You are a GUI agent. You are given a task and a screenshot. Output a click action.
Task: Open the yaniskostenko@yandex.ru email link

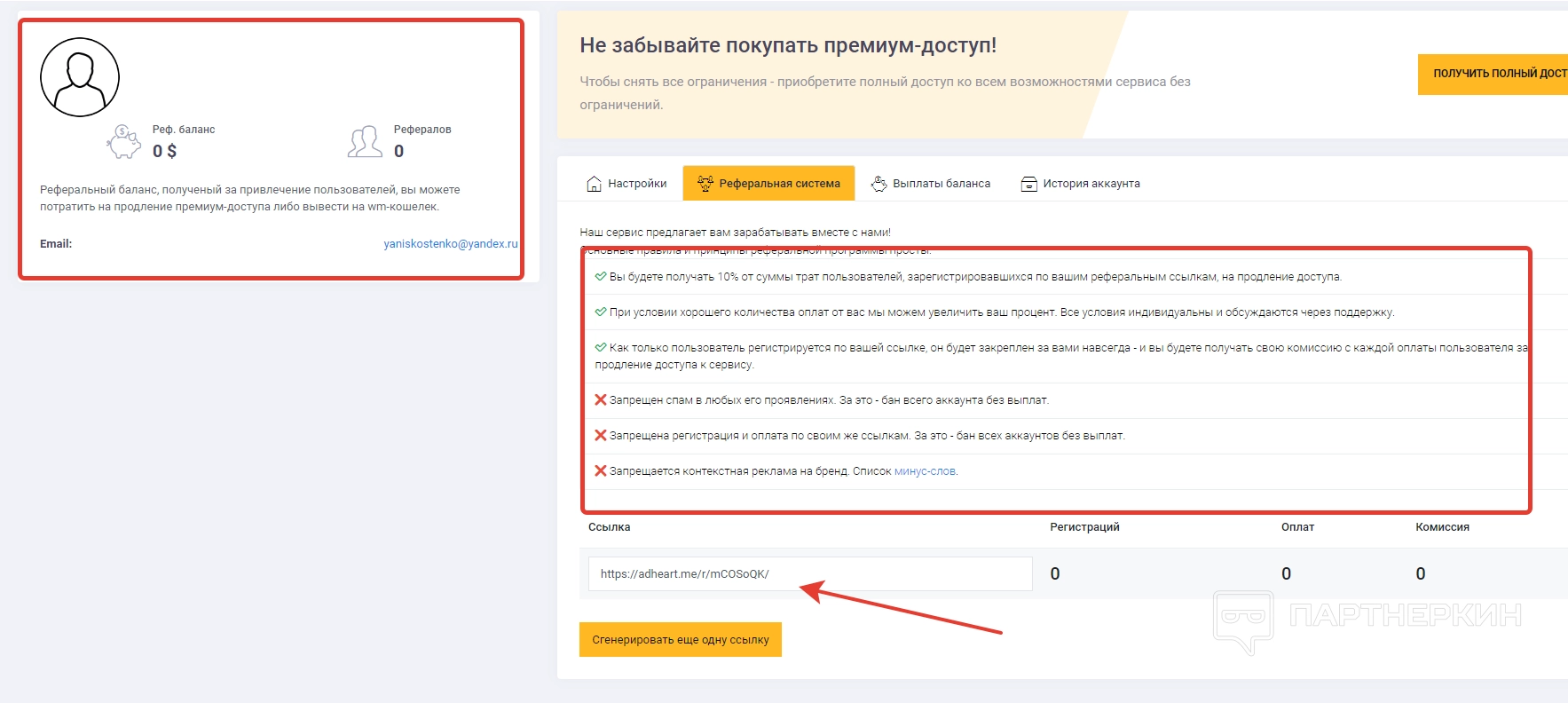tap(451, 243)
